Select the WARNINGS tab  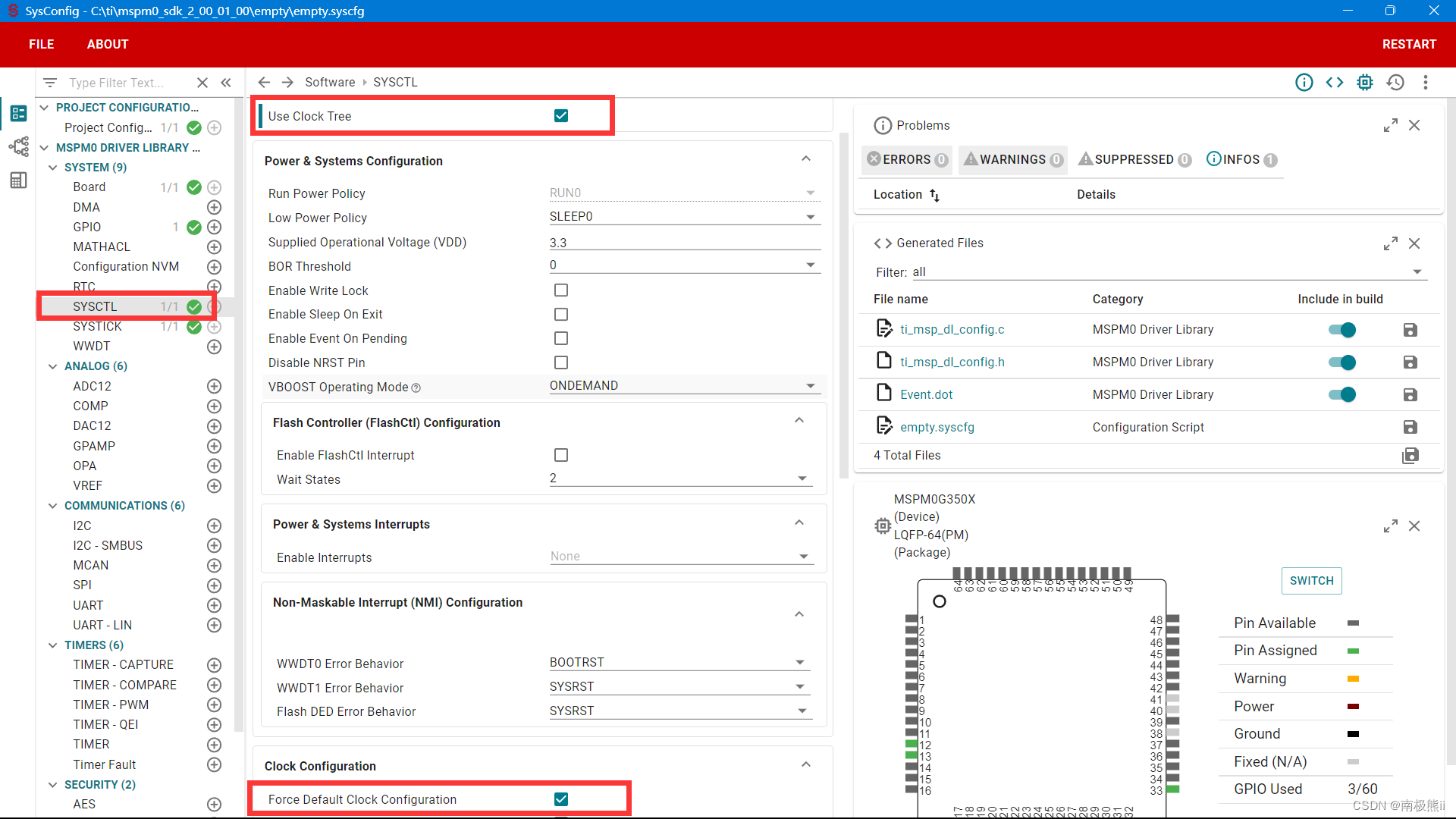point(1012,159)
